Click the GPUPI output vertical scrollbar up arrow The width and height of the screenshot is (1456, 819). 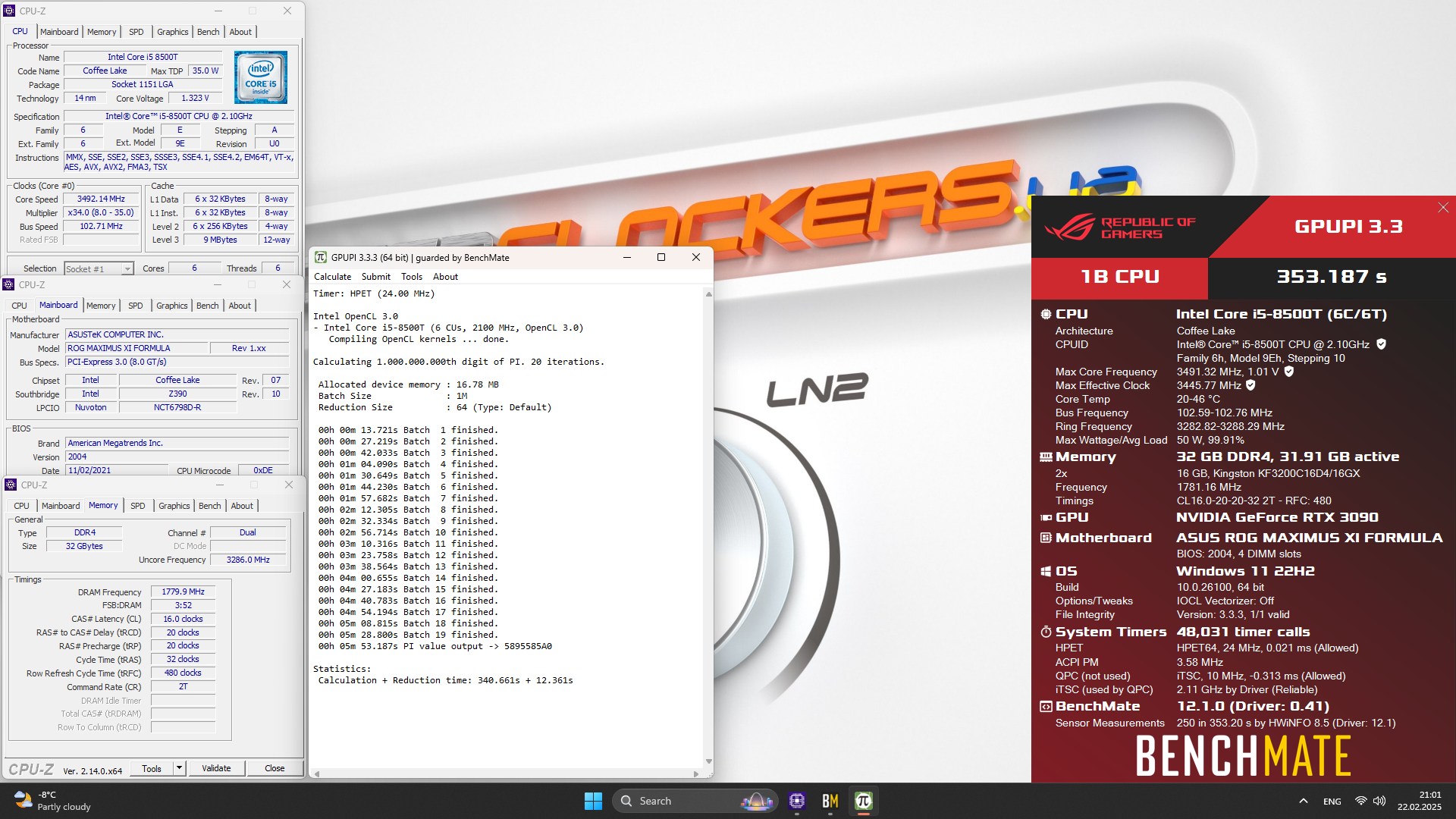tap(709, 293)
